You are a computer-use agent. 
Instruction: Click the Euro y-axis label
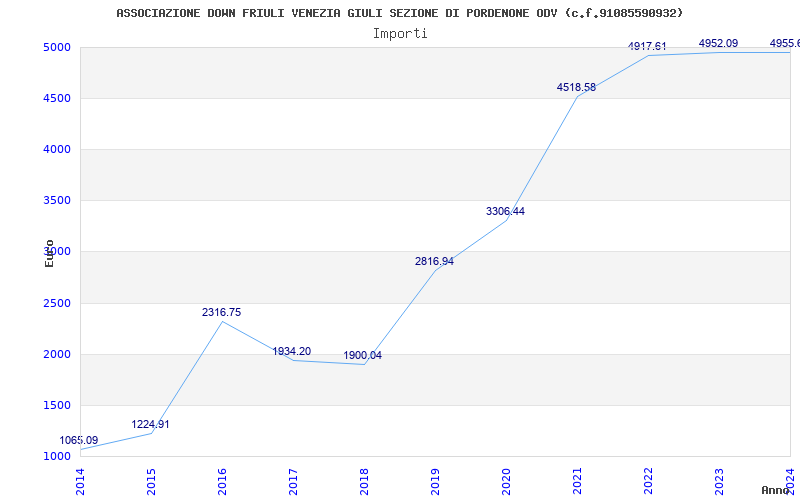(x=49, y=254)
